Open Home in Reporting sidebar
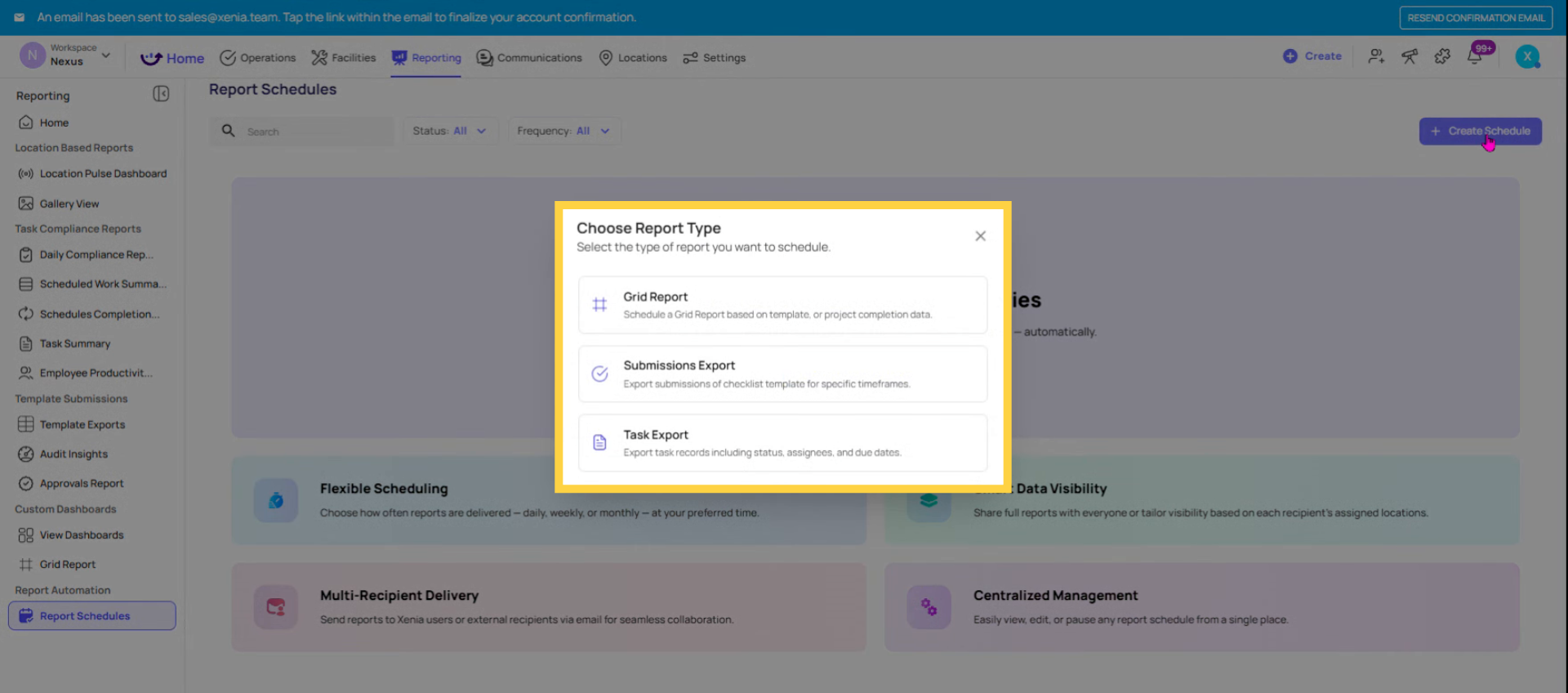This screenshot has height=693, width=1568. point(91,123)
